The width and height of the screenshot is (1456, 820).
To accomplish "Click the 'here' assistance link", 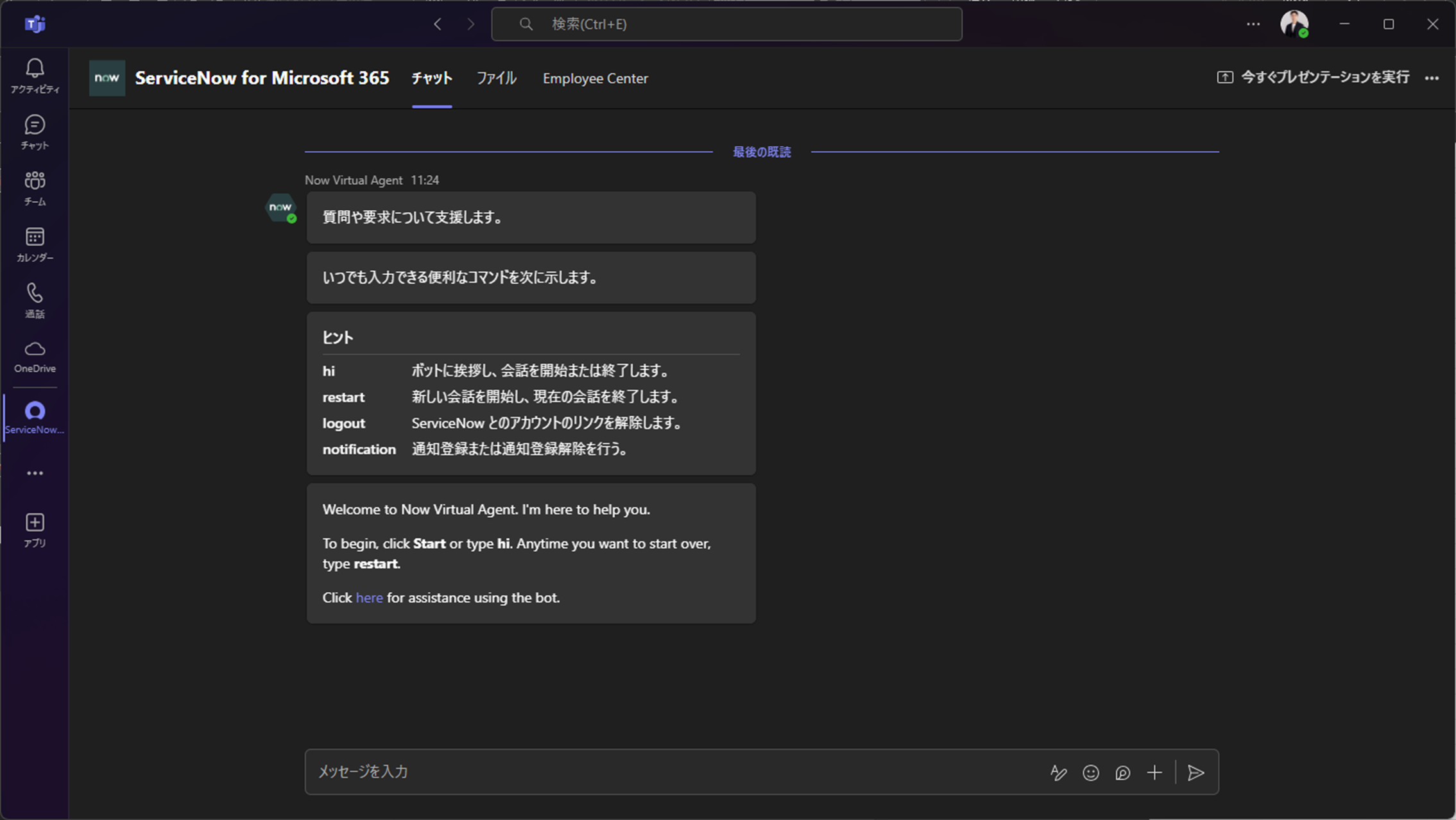I will pyautogui.click(x=369, y=597).
